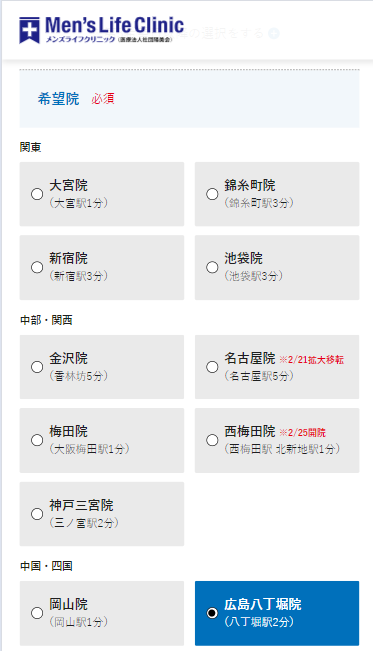
Task: Choose the 名古屋院 radio button
Action: [212, 367]
